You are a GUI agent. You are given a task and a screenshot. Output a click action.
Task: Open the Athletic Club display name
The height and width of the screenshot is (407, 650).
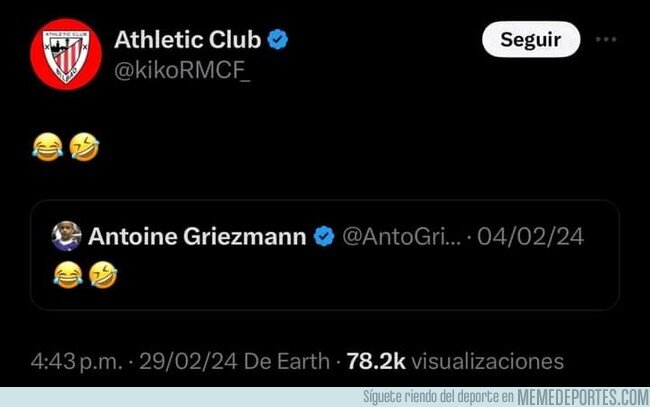coord(187,39)
